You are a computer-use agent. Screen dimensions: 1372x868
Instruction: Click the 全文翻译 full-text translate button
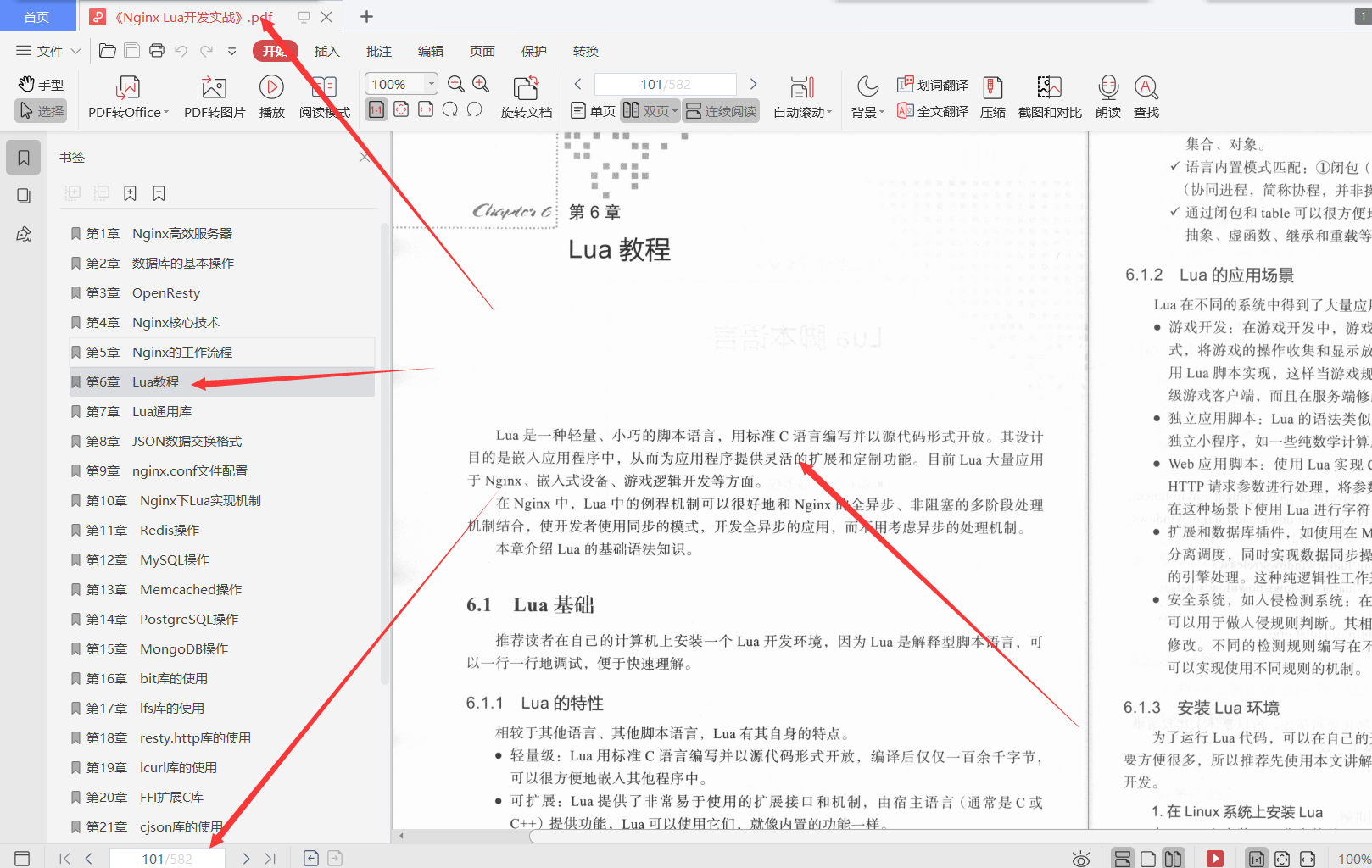932,111
